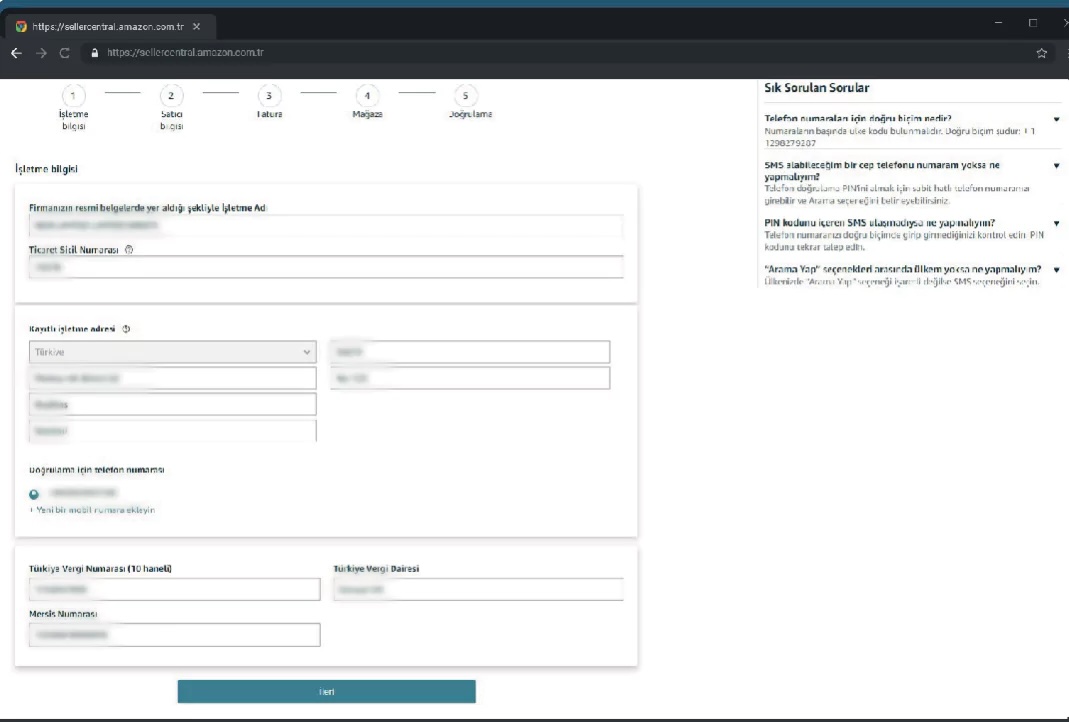Click the last field in the left address column
Screen dimensions: 1069x722
(172, 431)
